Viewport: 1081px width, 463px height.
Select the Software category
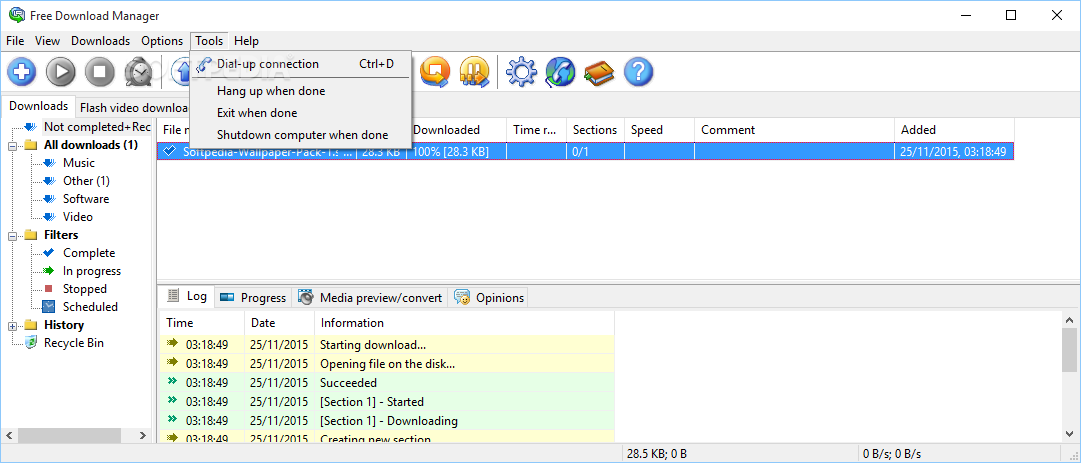tap(86, 198)
